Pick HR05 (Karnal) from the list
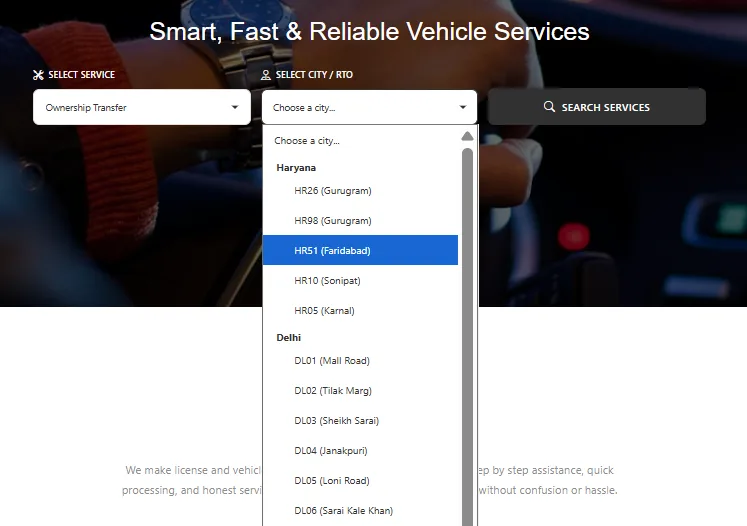The image size is (747, 526). pos(360,311)
